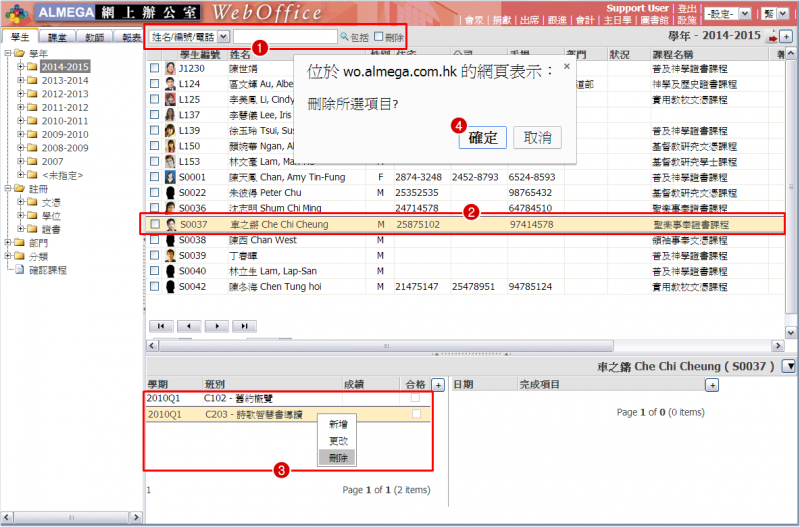Click the search text input field
Screen dimensions: 800x527
[x=285, y=37]
